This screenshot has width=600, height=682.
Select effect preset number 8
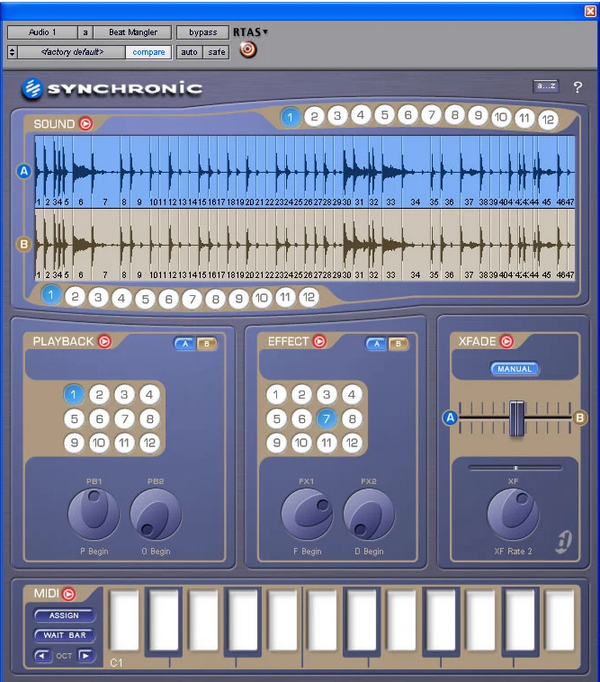pos(352,419)
